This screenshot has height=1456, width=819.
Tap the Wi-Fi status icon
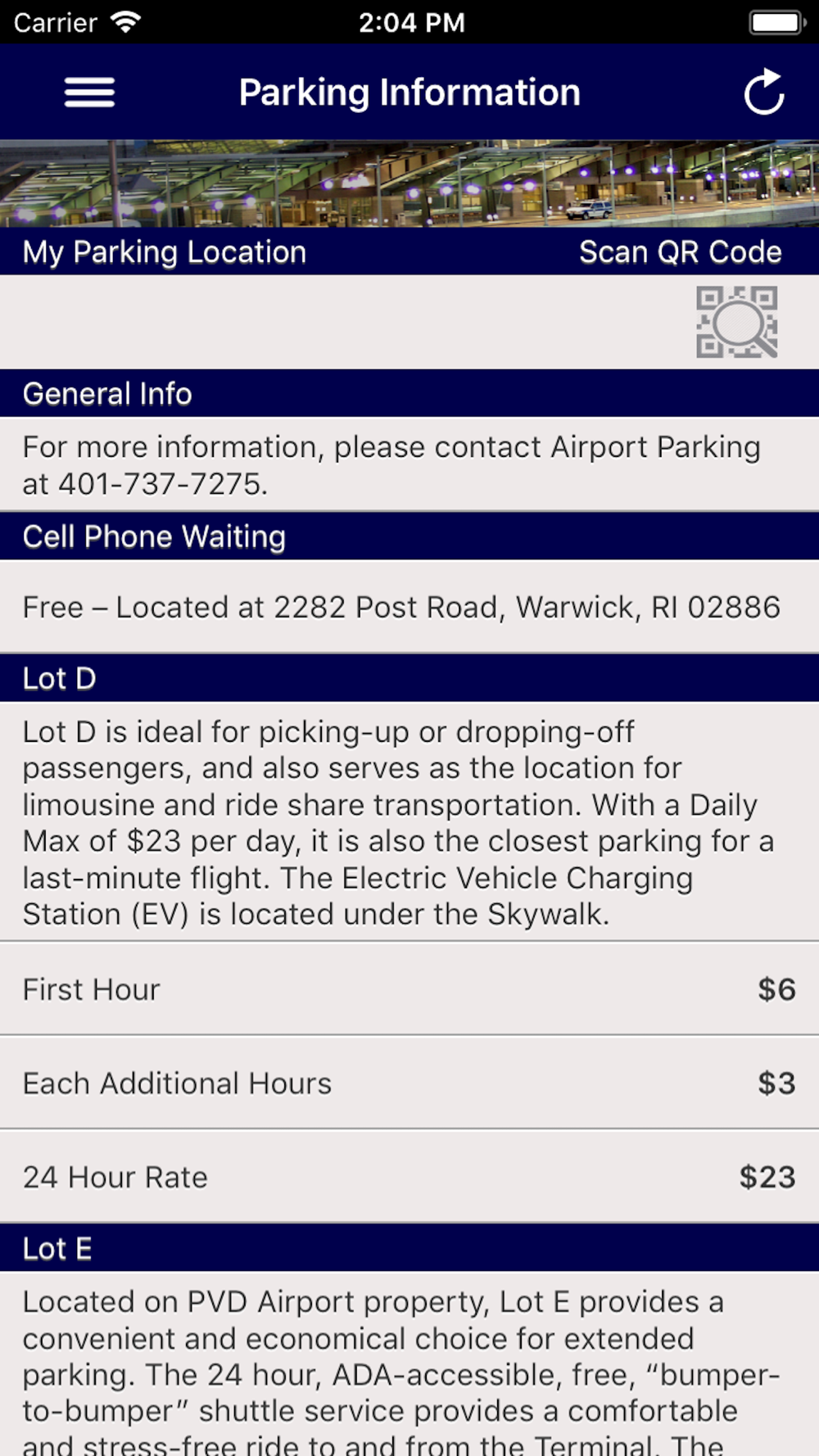[x=125, y=22]
